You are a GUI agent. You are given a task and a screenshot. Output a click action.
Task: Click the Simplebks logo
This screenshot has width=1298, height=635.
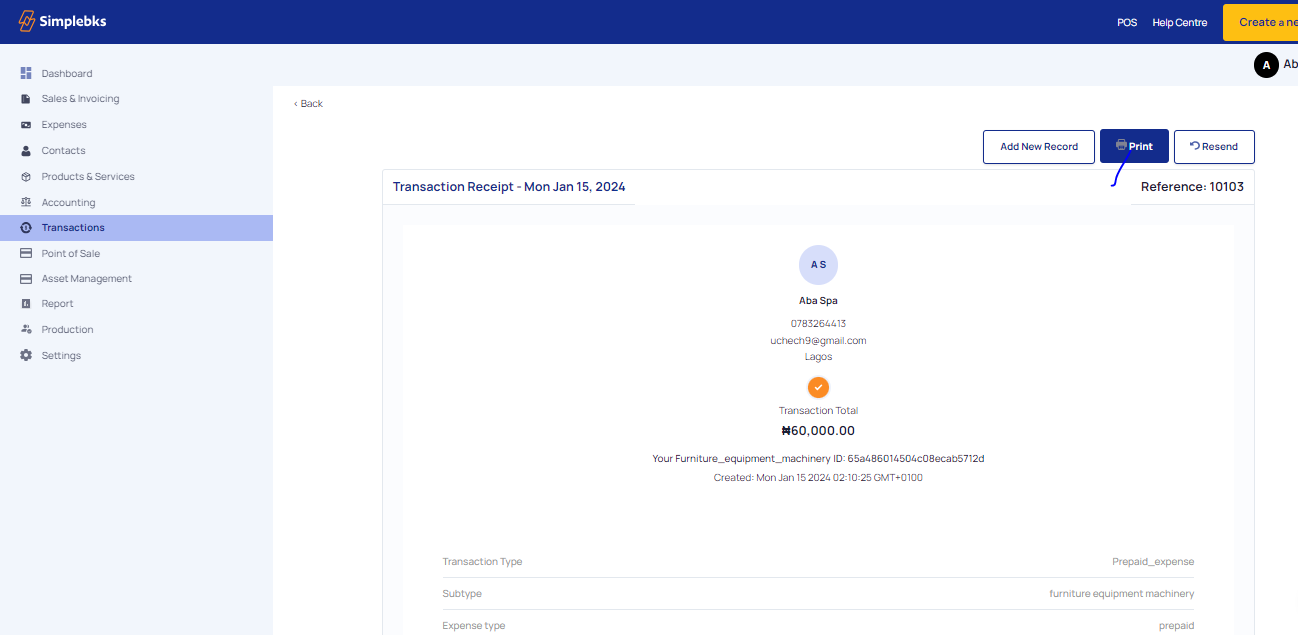[62, 22]
